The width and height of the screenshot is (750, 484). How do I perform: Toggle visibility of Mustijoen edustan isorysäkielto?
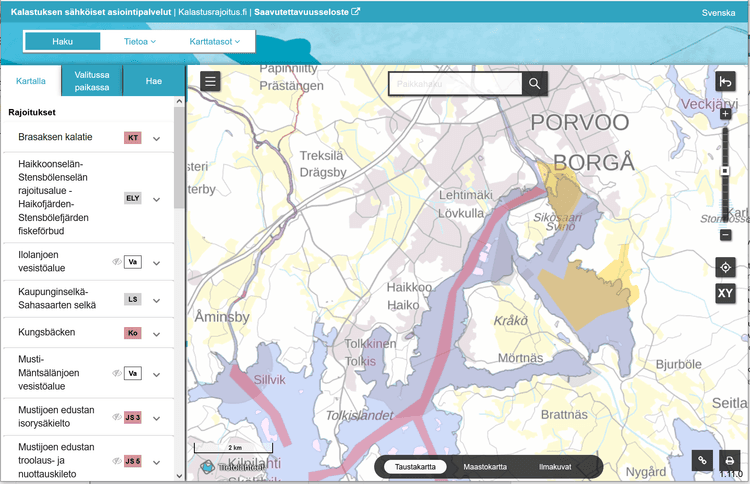coord(117,417)
